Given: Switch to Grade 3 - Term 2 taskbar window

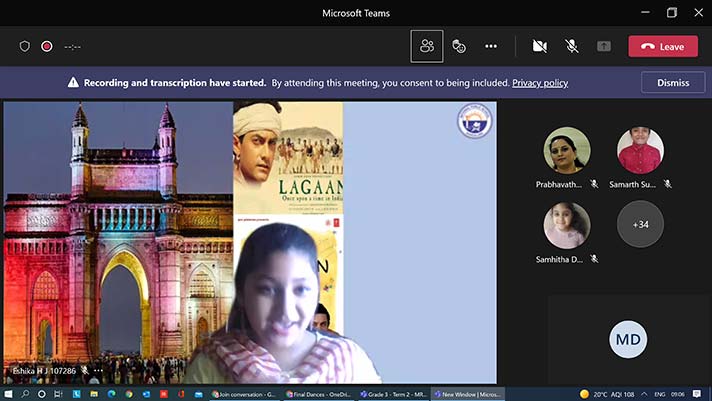Looking at the screenshot, I should click(x=395, y=394).
